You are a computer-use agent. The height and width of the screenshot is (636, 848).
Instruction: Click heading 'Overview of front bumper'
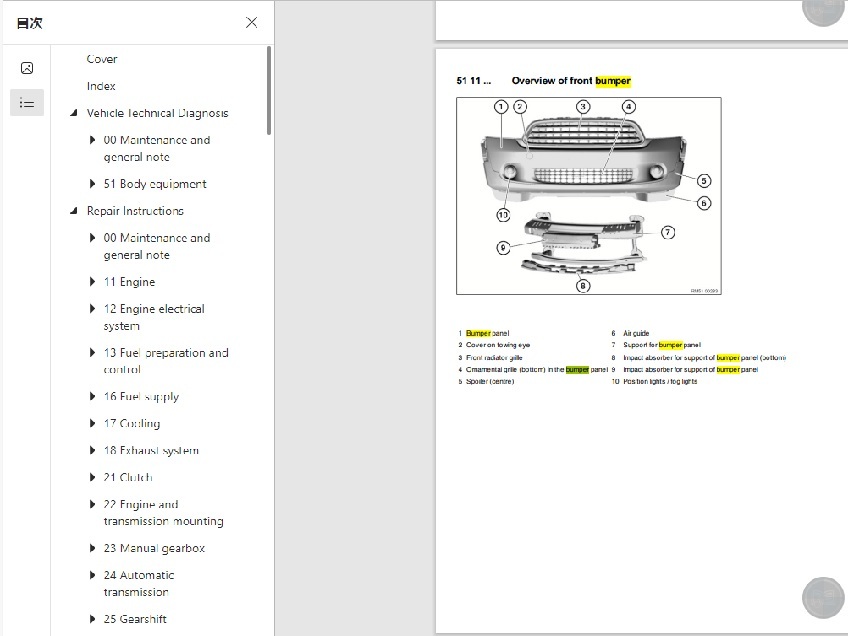[571, 81]
